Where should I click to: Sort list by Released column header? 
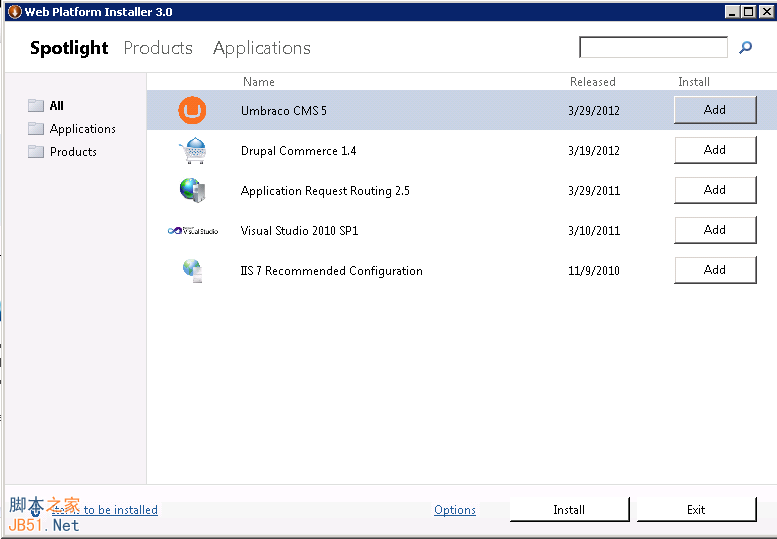point(593,82)
